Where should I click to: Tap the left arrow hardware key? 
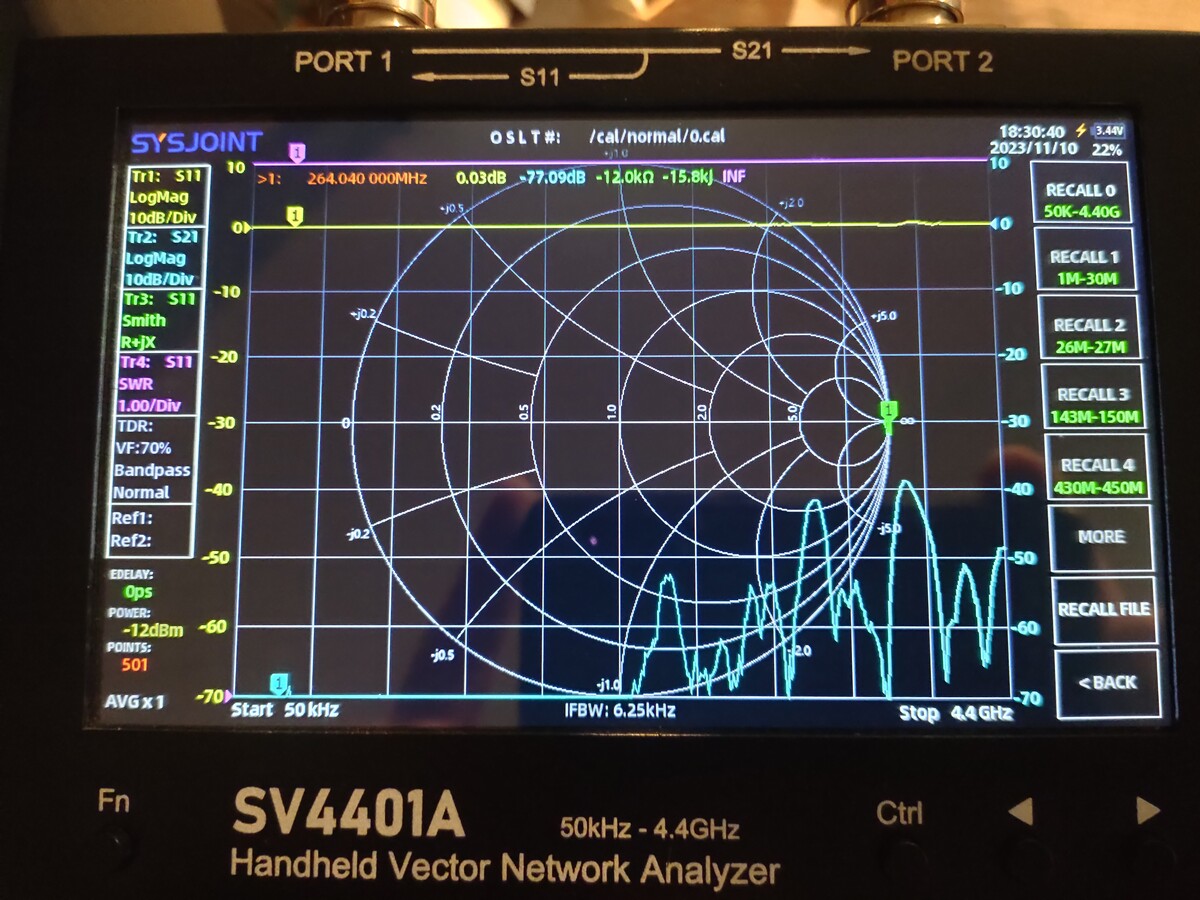coord(1019,812)
